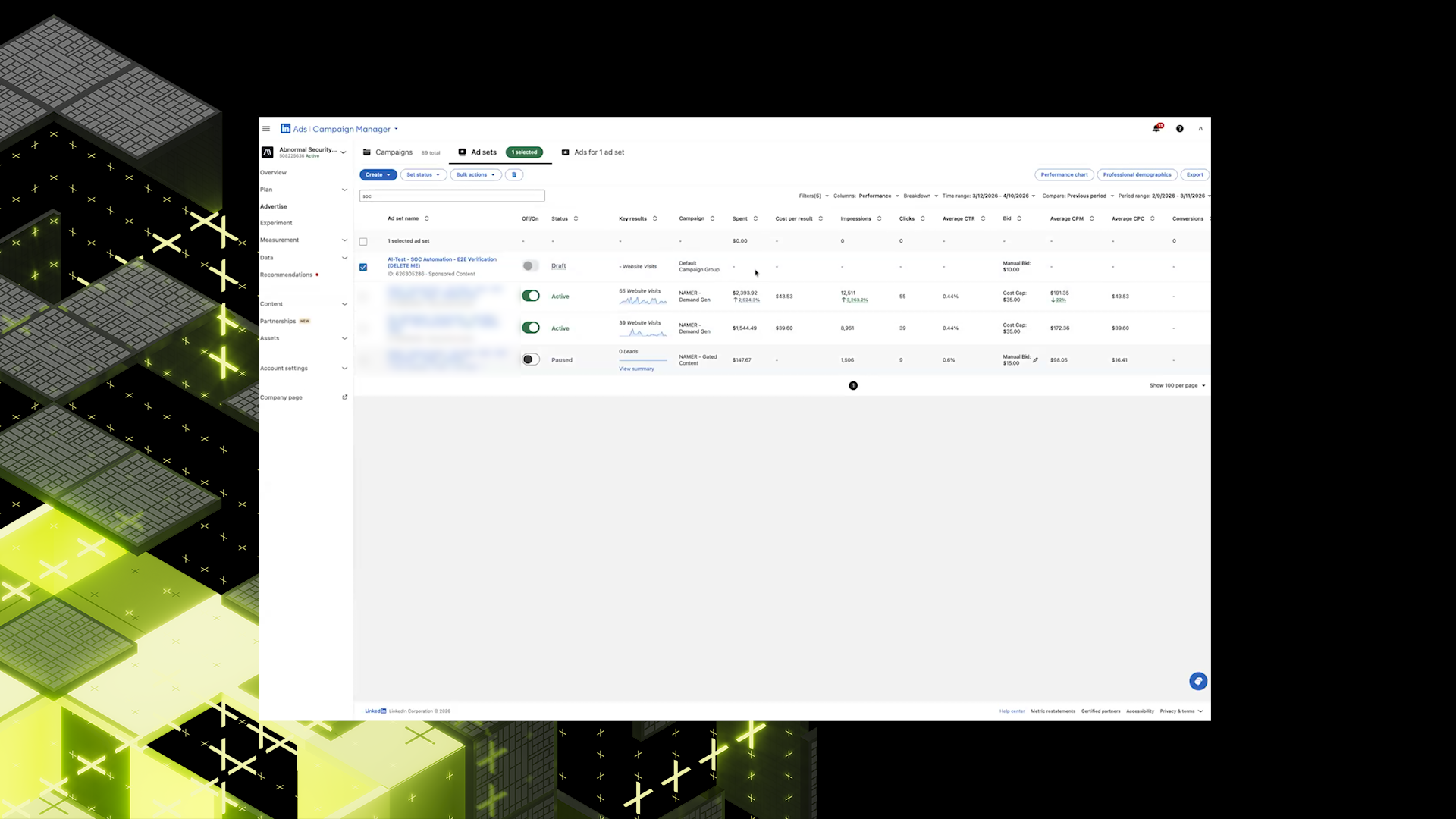Sort by Key results column
Screen dimensions: 1456x819
[655, 219]
